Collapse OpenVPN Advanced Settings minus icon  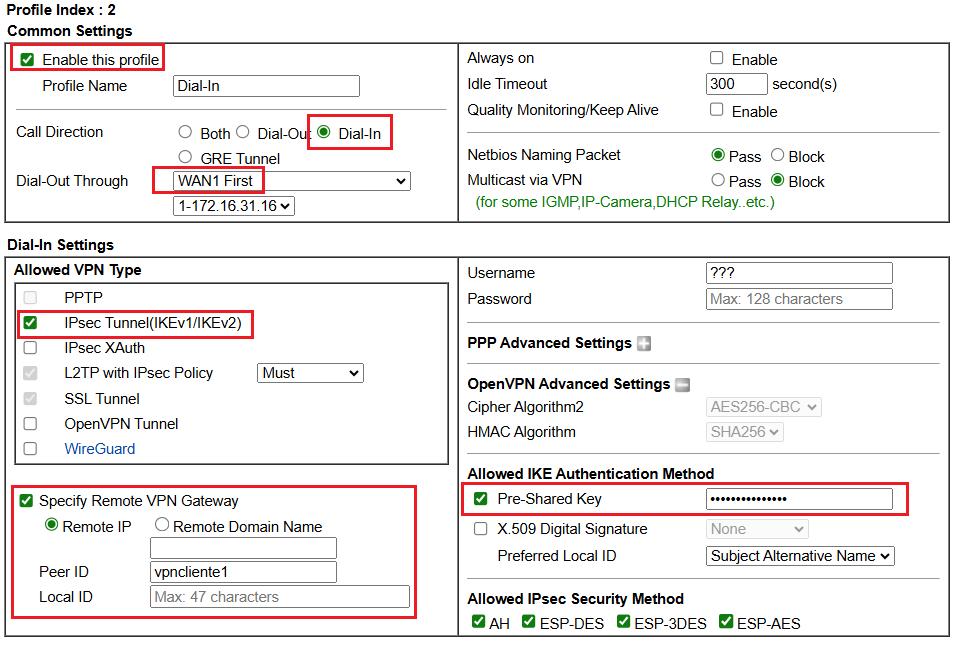tap(682, 384)
